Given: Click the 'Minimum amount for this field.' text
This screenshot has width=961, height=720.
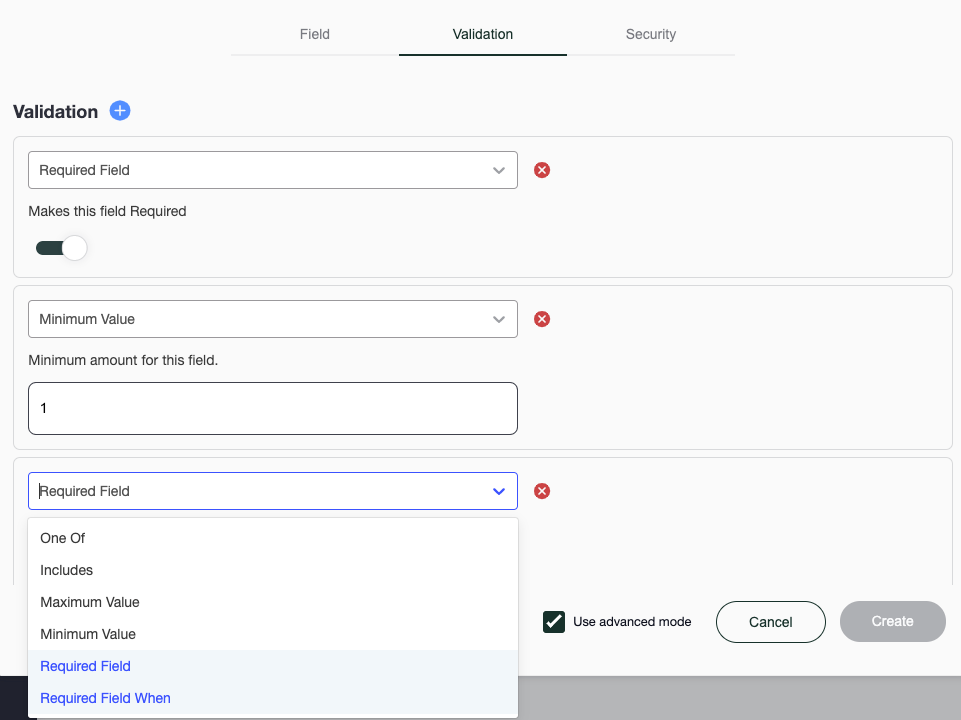Looking at the screenshot, I should 123,360.
